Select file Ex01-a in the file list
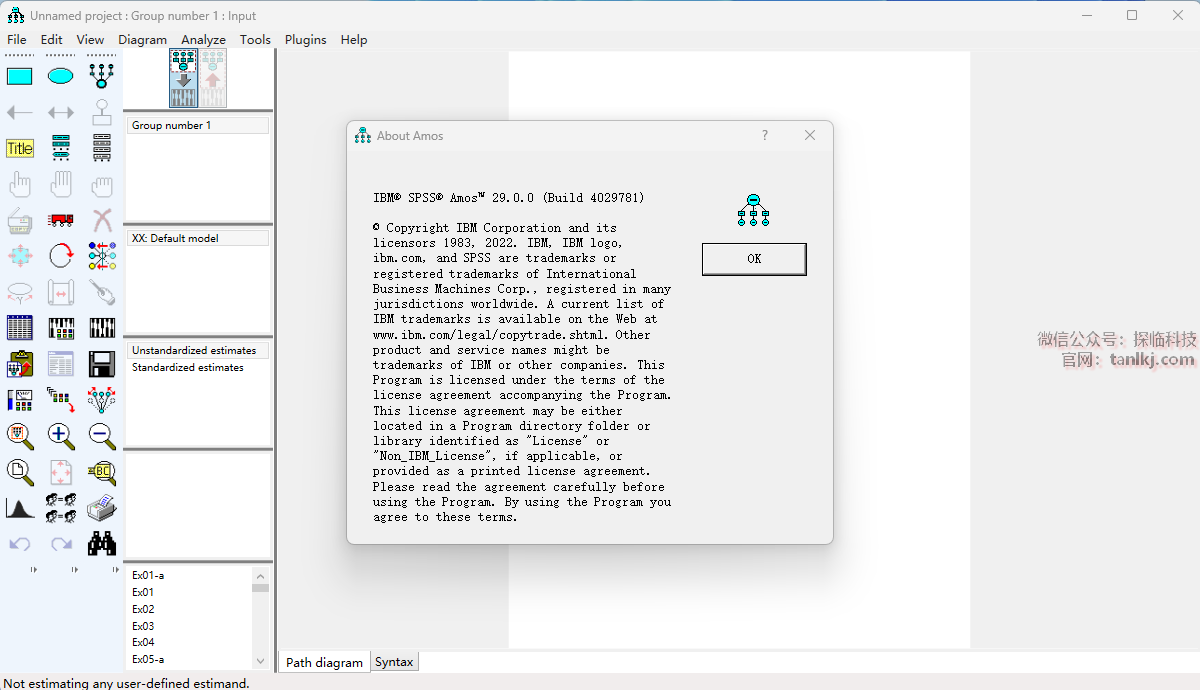The image size is (1200, 690). pyautogui.click(x=148, y=575)
